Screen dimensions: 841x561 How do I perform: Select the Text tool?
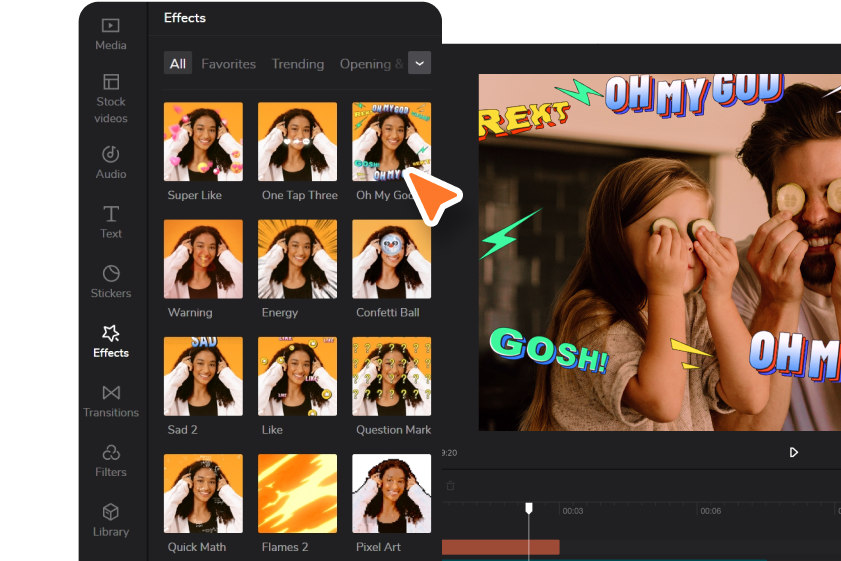(x=110, y=222)
